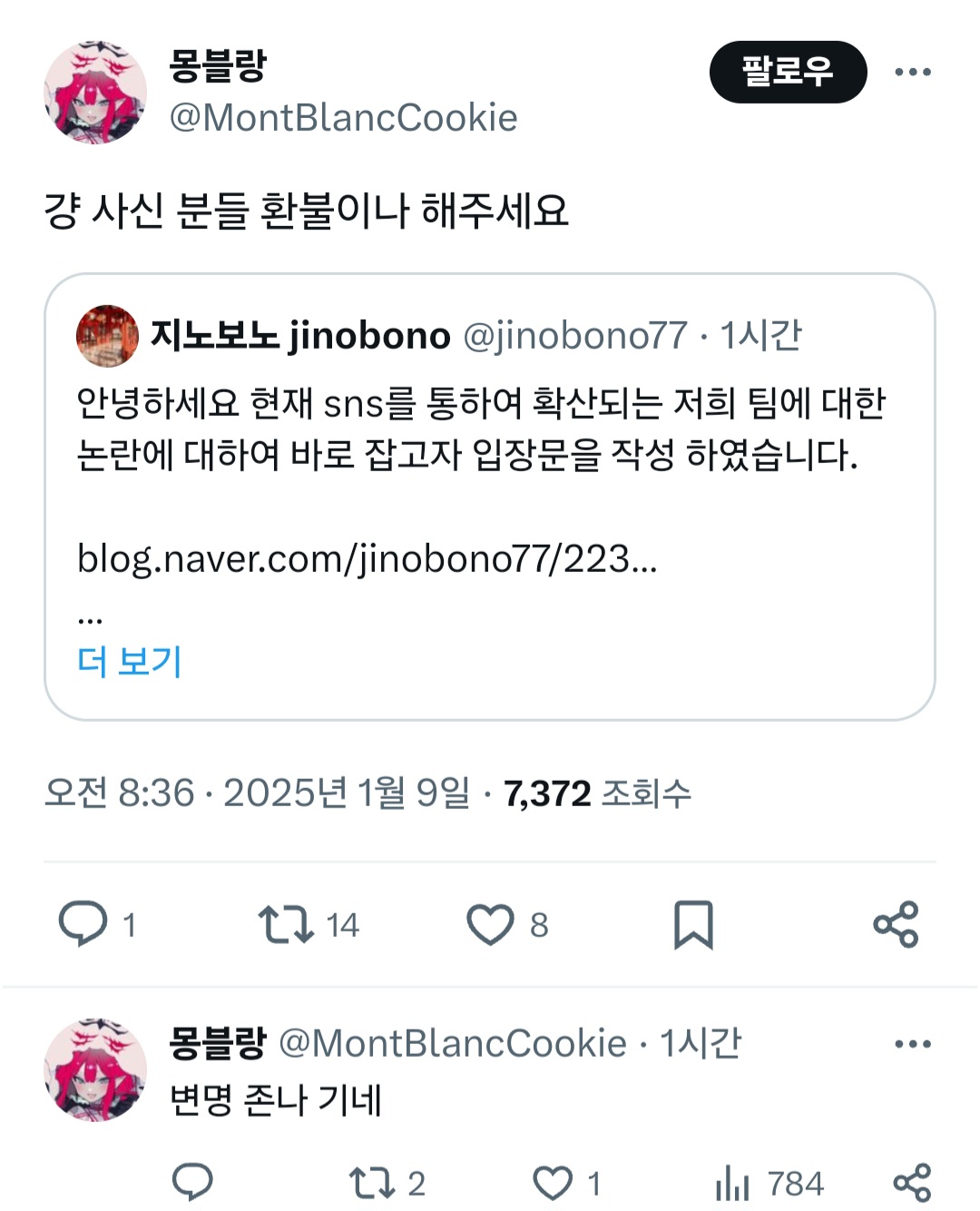This screenshot has height=1211, width=980.
Task: Click 몽블랑's avatar on the reply tweet
Action: [95, 1069]
